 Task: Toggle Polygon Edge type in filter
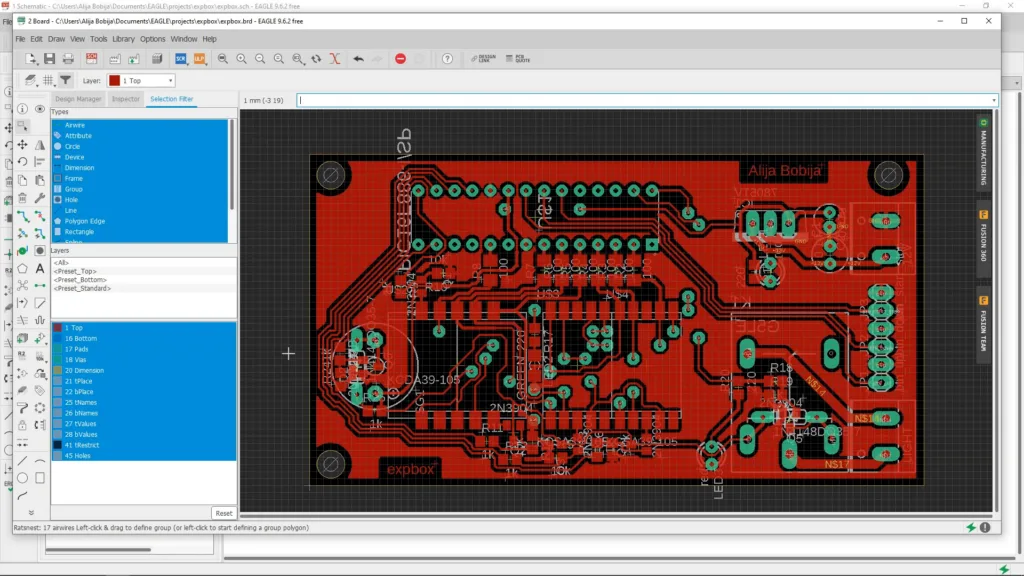coord(140,221)
